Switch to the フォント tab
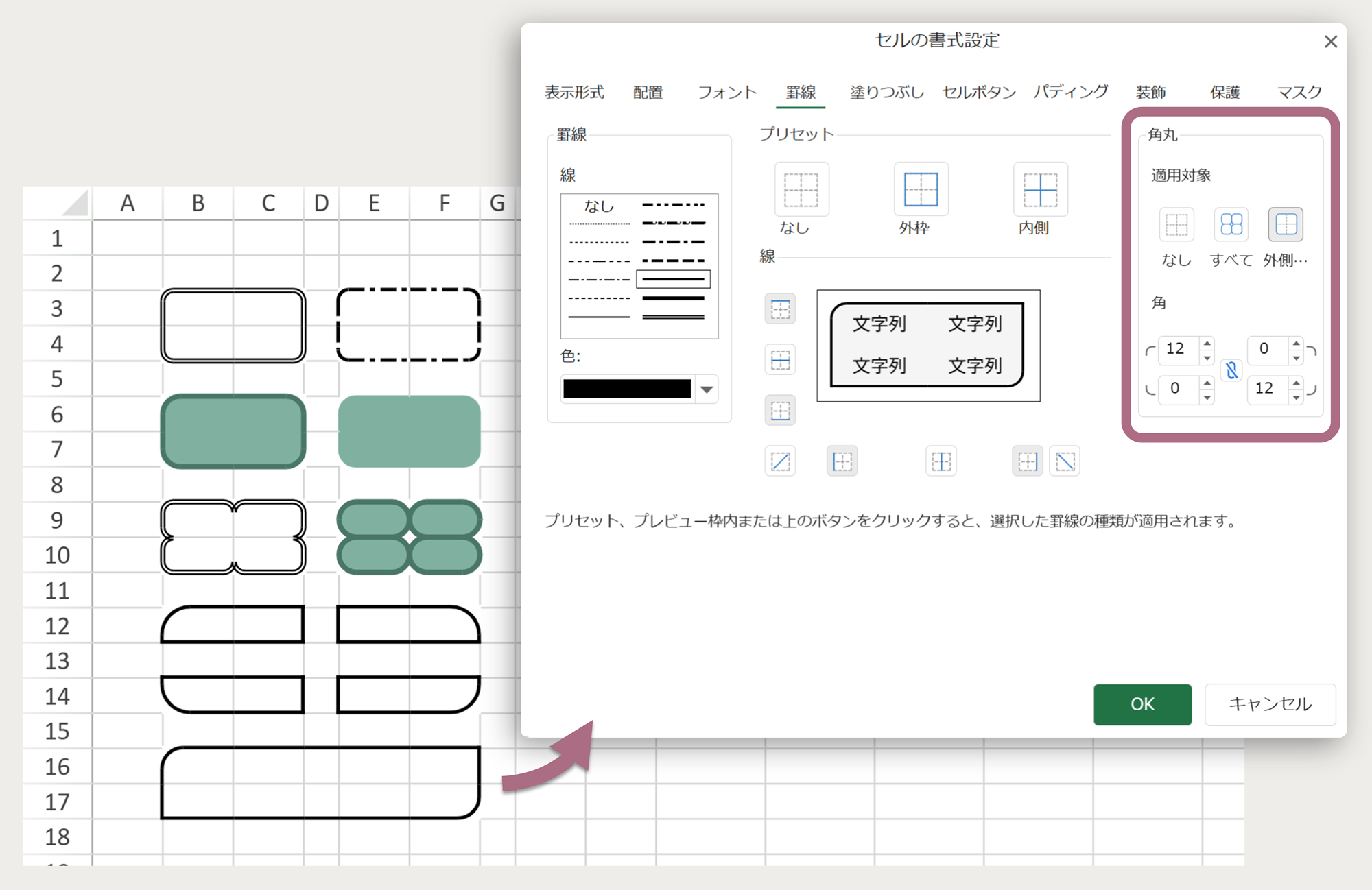This screenshot has height=890, width=1372. click(x=727, y=92)
